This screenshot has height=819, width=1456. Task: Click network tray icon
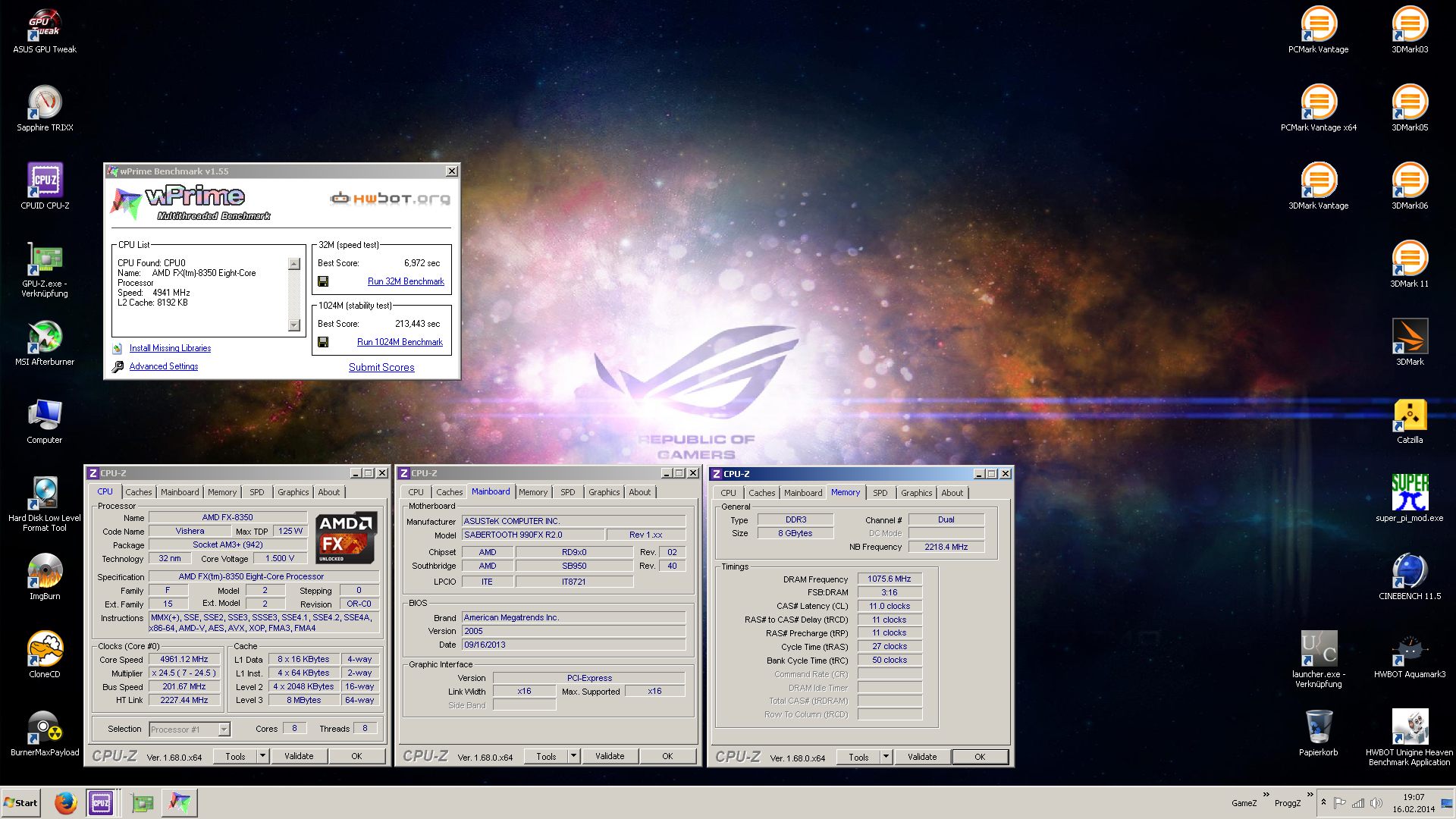pos(1358,803)
